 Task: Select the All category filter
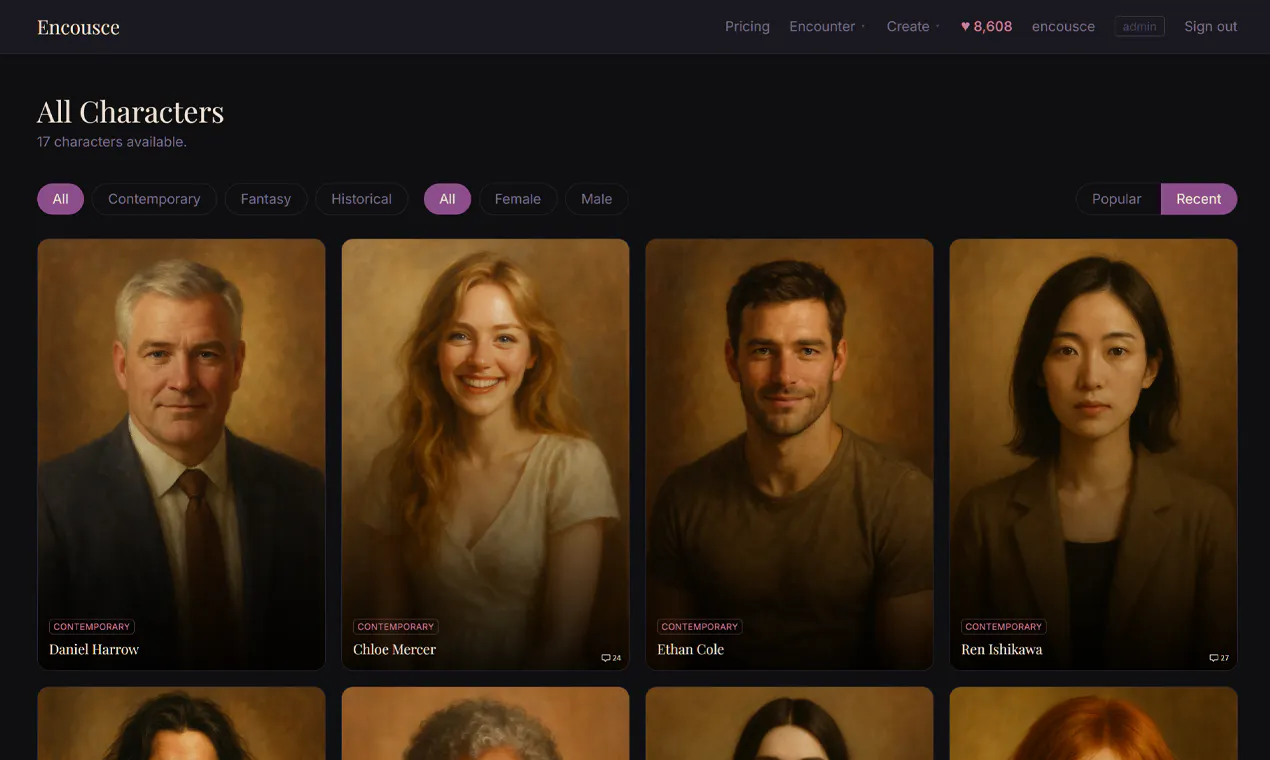click(x=60, y=199)
